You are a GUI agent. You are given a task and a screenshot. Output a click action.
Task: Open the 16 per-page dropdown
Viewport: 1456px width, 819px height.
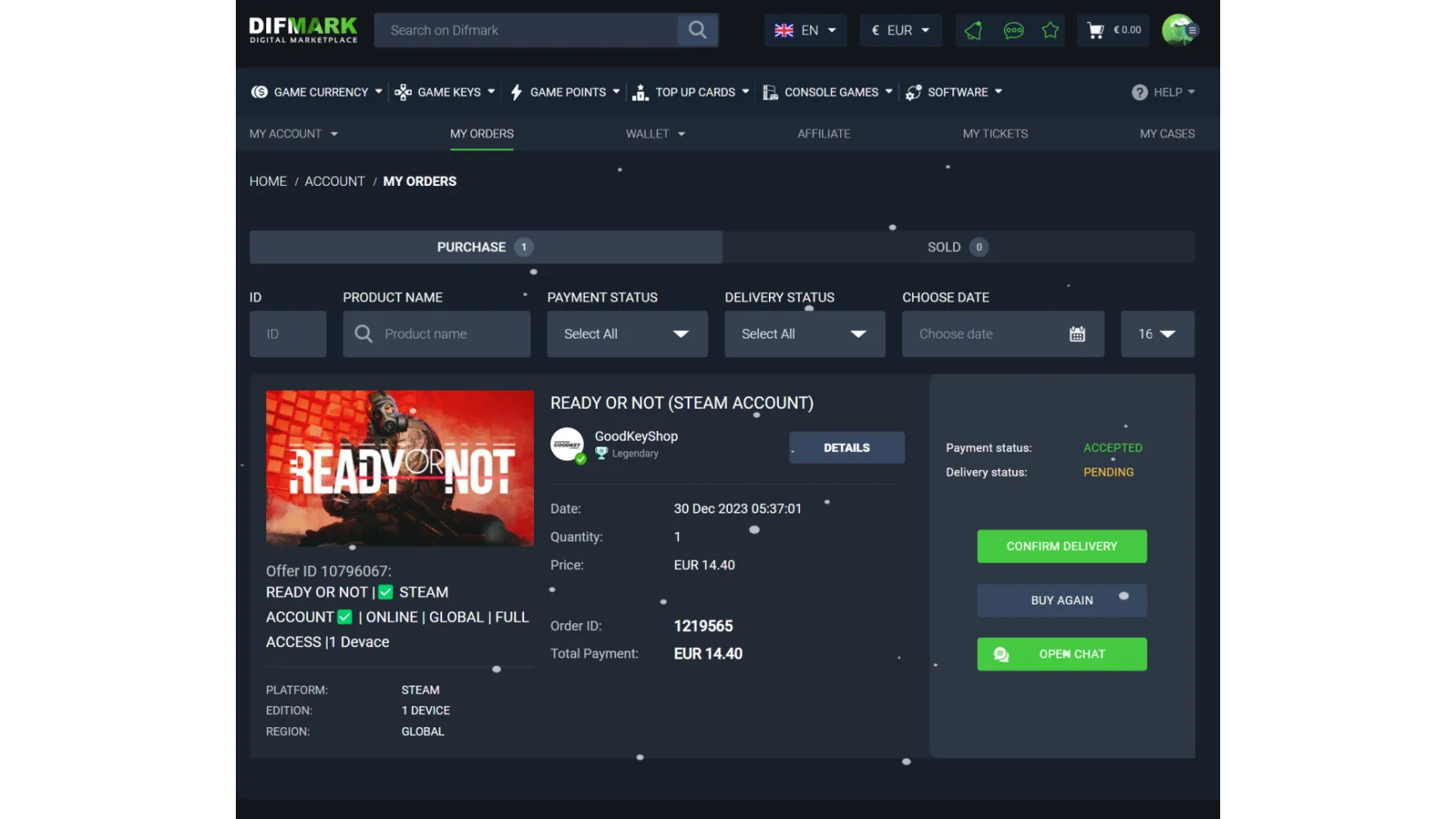[1157, 333]
